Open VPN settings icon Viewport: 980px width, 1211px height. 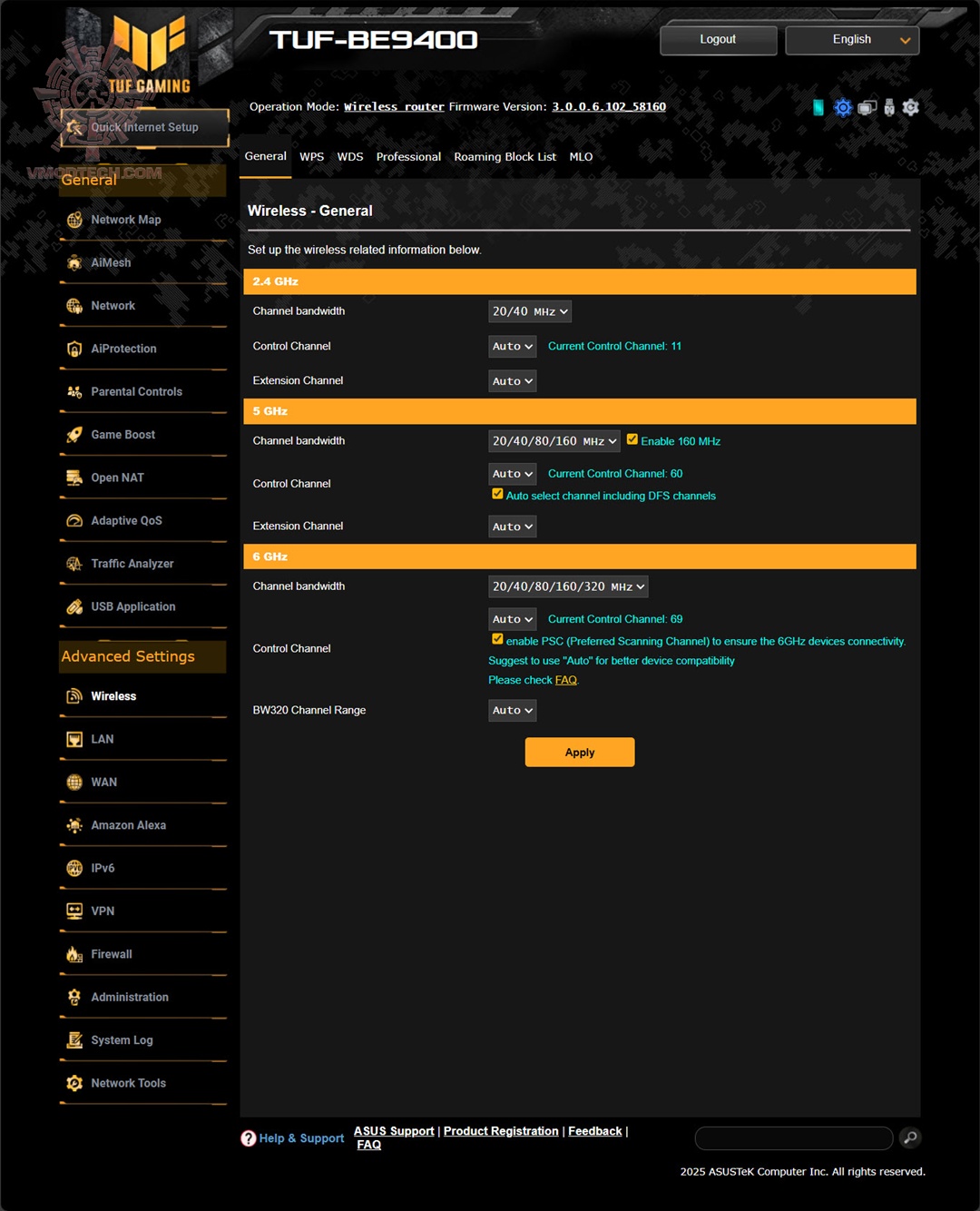click(74, 911)
